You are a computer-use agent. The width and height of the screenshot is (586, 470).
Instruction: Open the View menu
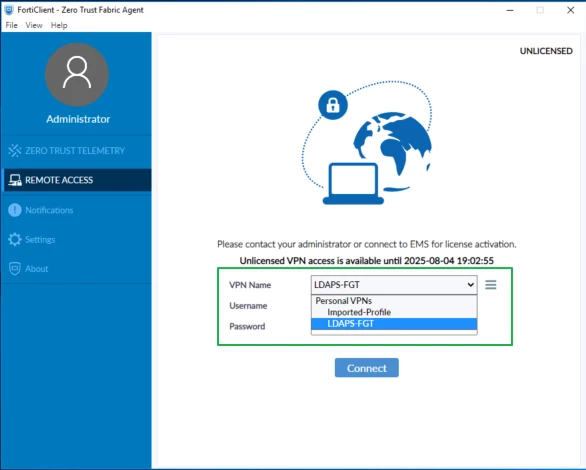[x=34, y=25]
